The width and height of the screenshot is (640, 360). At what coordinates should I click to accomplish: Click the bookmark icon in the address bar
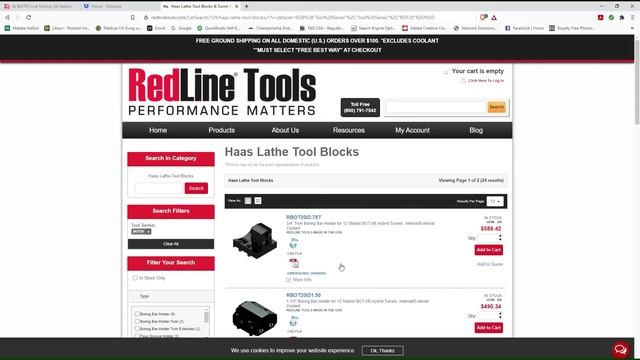(x=133, y=18)
